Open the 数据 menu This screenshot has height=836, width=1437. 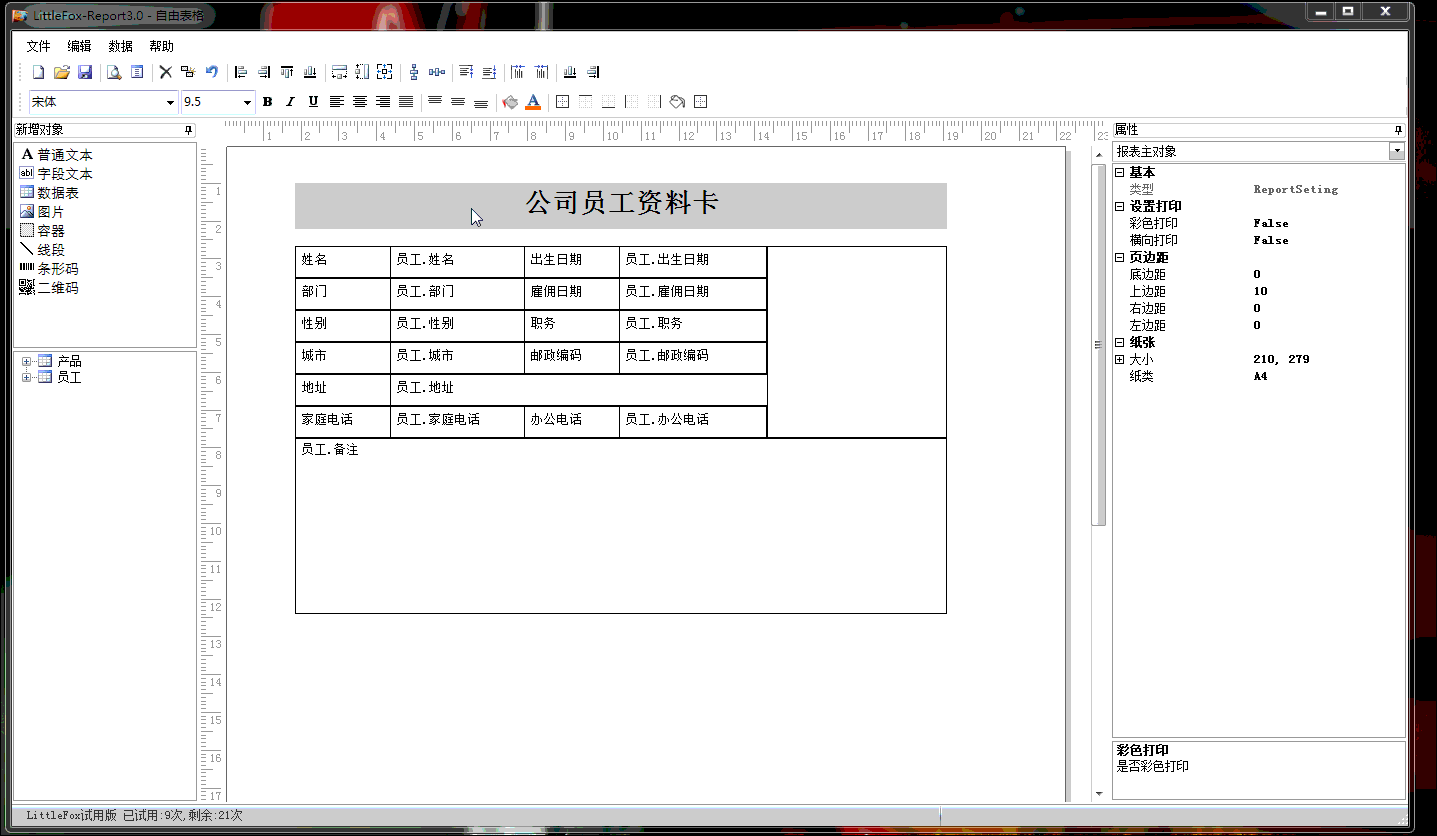(x=120, y=46)
